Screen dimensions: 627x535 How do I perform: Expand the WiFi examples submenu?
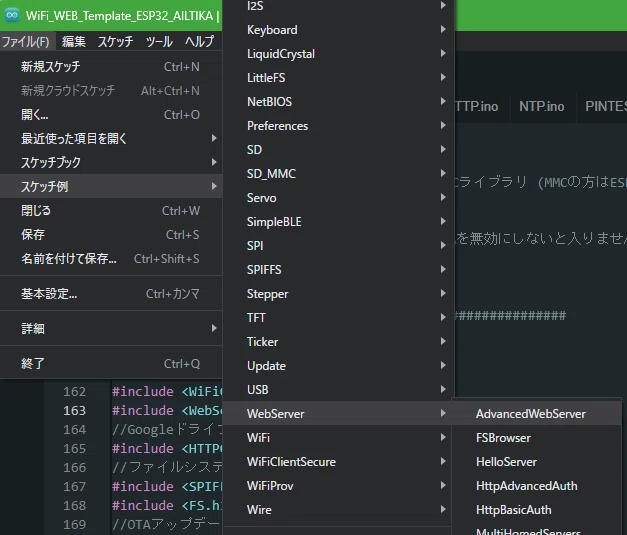point(338,437)
